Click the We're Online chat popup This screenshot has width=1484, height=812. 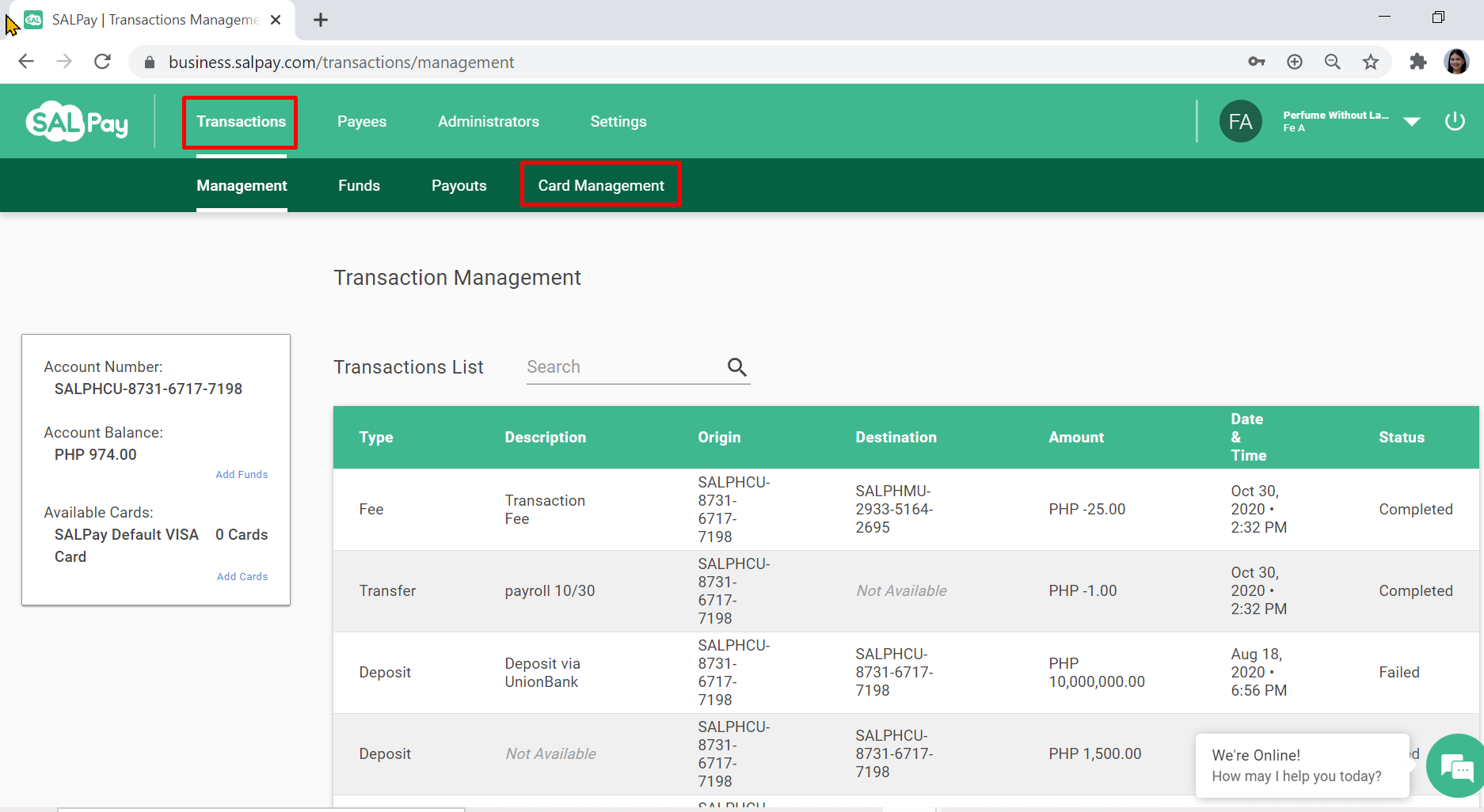point(1302,765)
